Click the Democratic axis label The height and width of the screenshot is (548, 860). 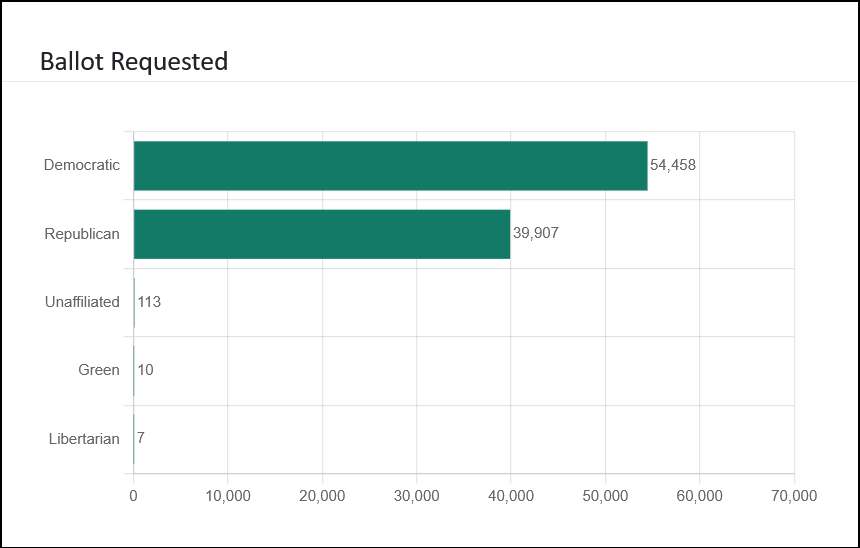tap(82, 165)
